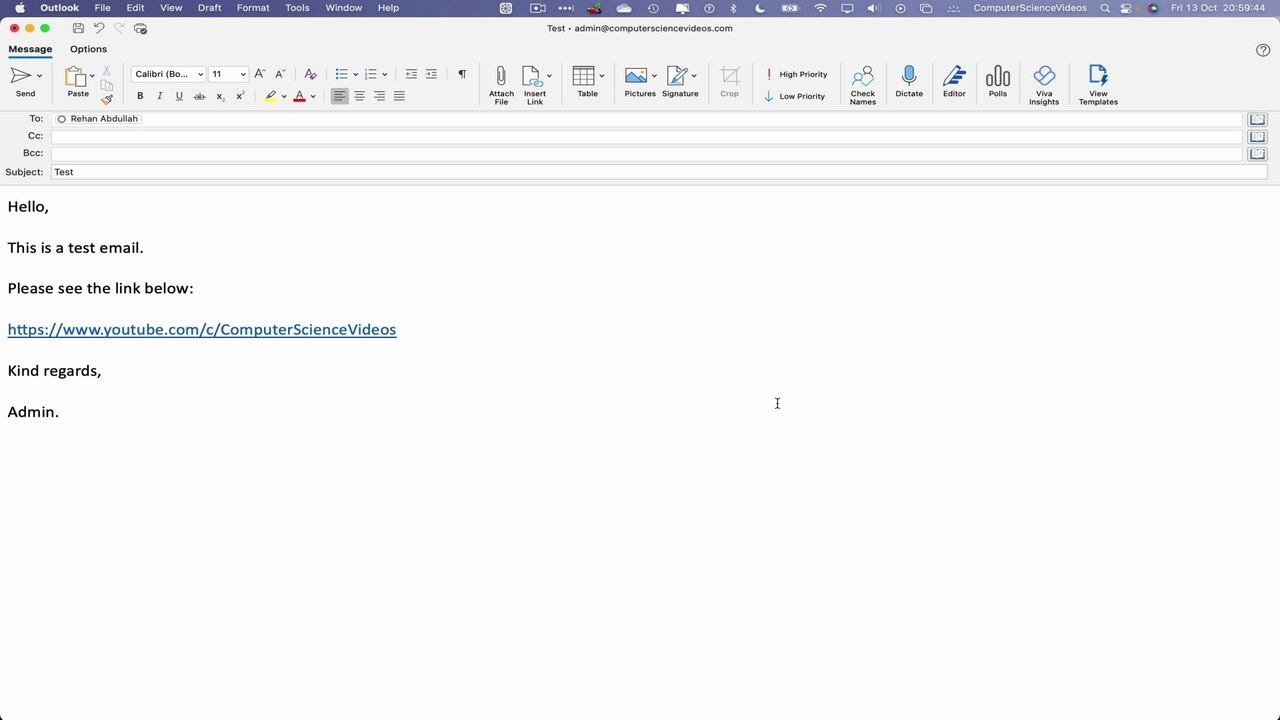The image size is (1280, 720).
Task: Toggle Underline formatting
Action: [x=179, y=96]
